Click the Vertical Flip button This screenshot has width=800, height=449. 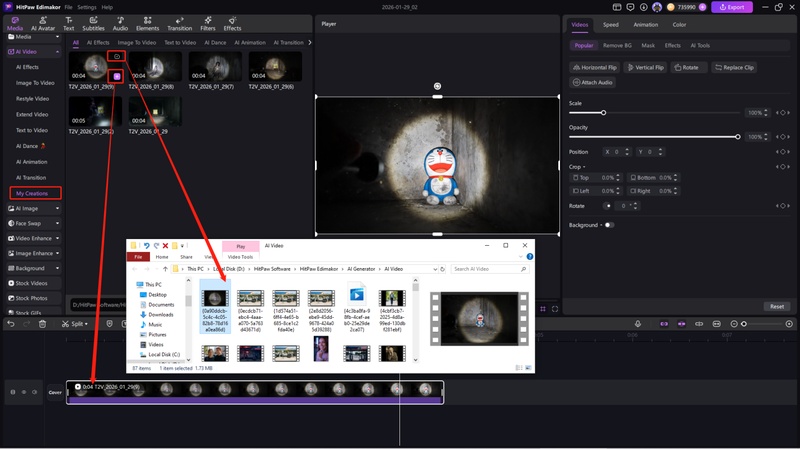click(x=645, y=67)
